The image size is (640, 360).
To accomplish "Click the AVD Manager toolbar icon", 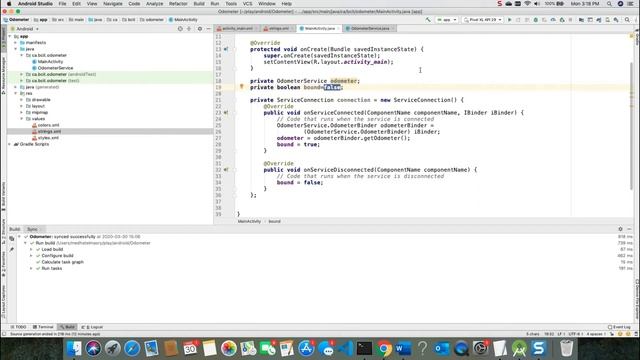I will pyautogui.click(x=607, y=20).
